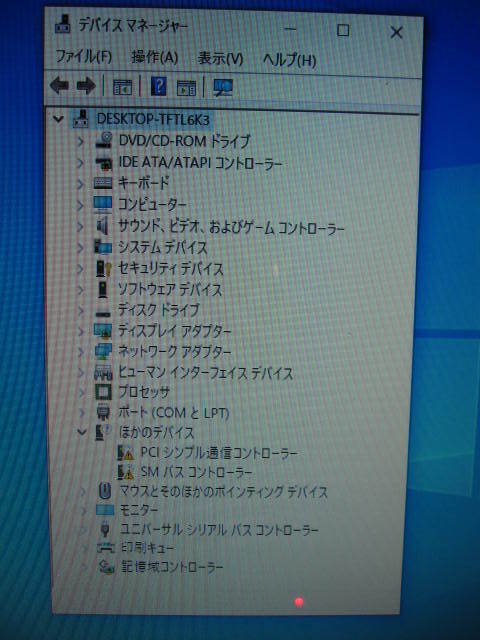
Task: Collapse the DESKTOP-TFTL6K3 root node
Action: 59,119
